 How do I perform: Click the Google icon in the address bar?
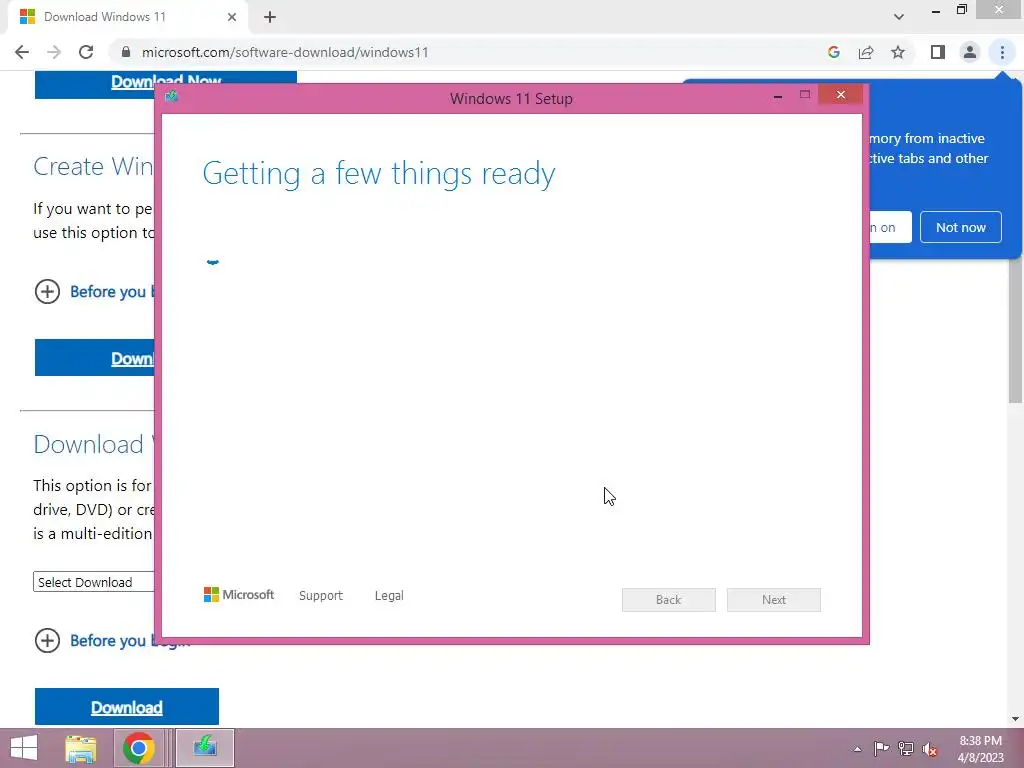coord(833,52)
